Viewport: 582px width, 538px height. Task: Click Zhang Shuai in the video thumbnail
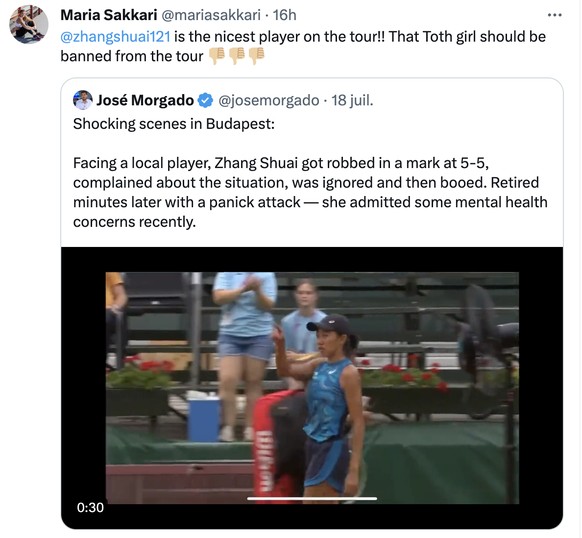pyautogui.click(x=325, y=405)
